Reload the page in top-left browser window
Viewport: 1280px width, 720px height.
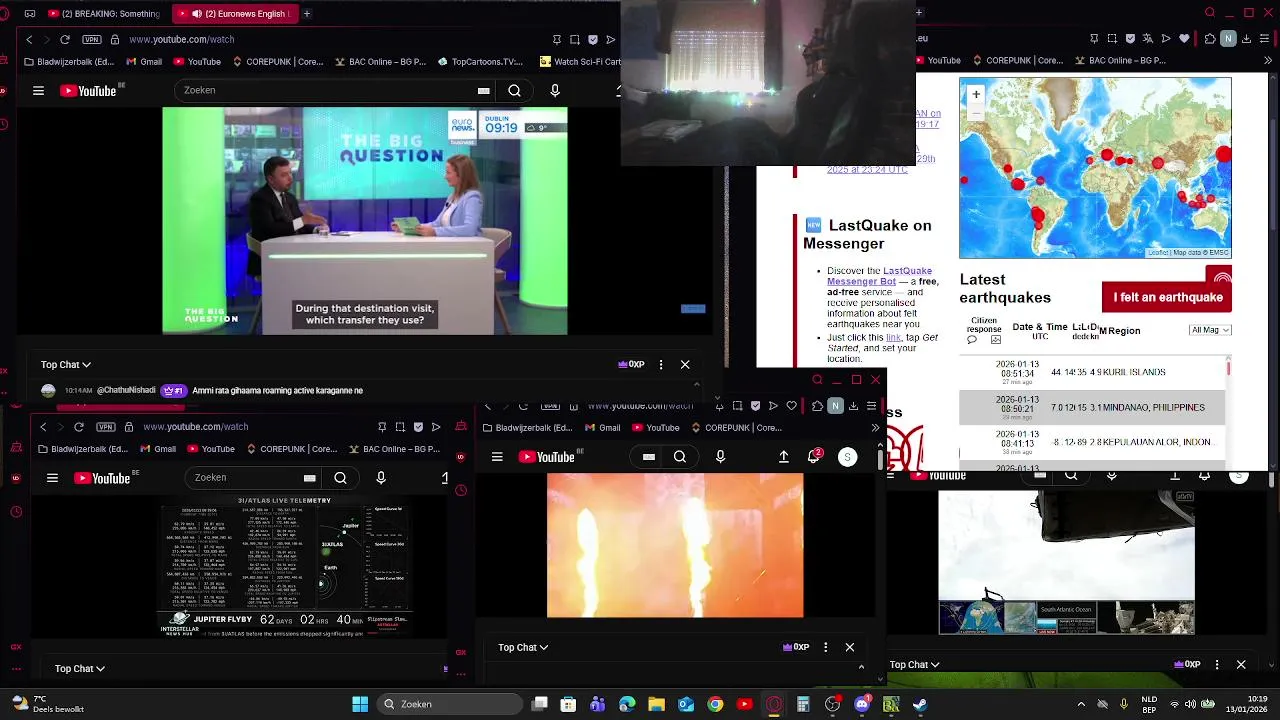coord(65,39)
